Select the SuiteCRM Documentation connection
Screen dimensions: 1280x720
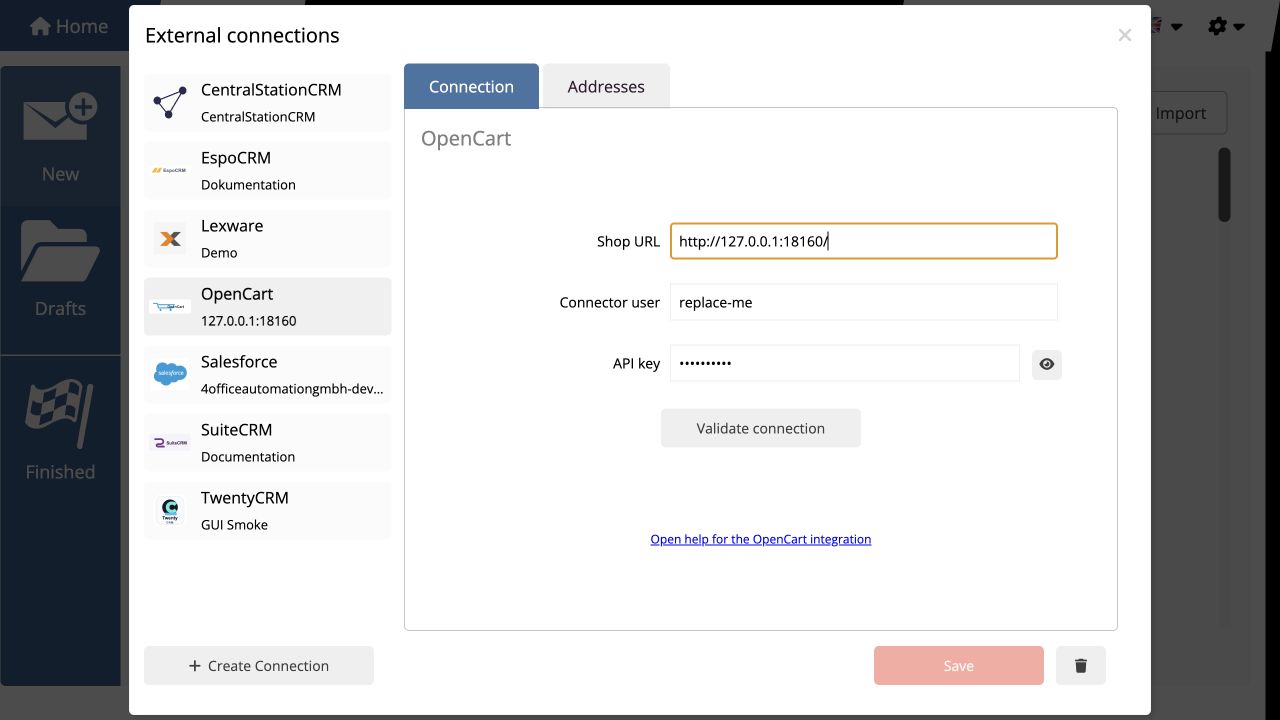coord(268,442)
